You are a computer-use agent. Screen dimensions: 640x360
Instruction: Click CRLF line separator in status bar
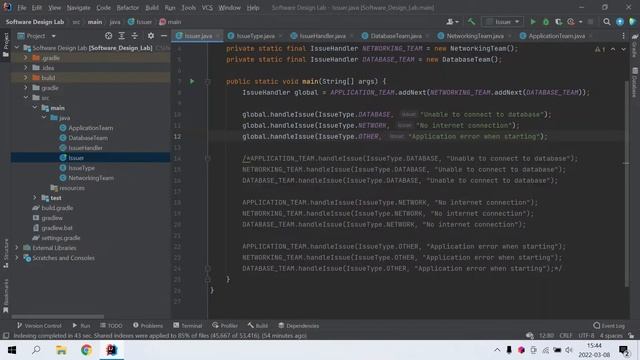point(566,336)
